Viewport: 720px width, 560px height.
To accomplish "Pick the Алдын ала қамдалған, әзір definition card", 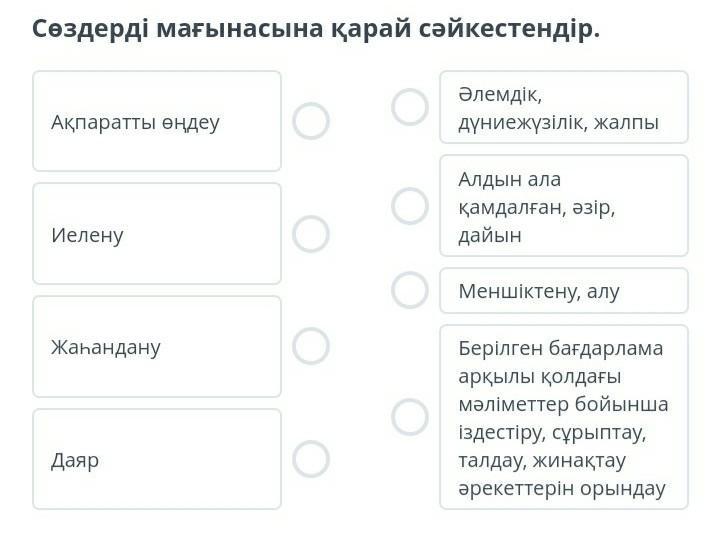I will tap(564, 206).
